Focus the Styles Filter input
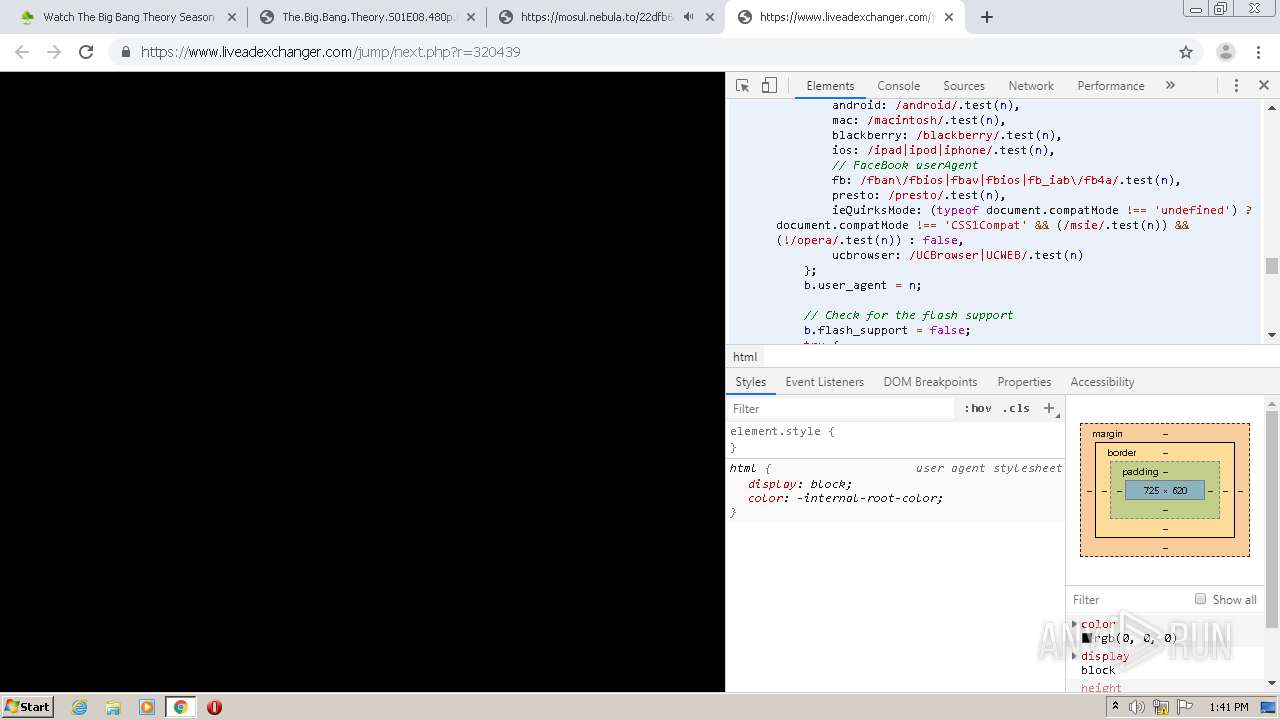 pos(840,408)
